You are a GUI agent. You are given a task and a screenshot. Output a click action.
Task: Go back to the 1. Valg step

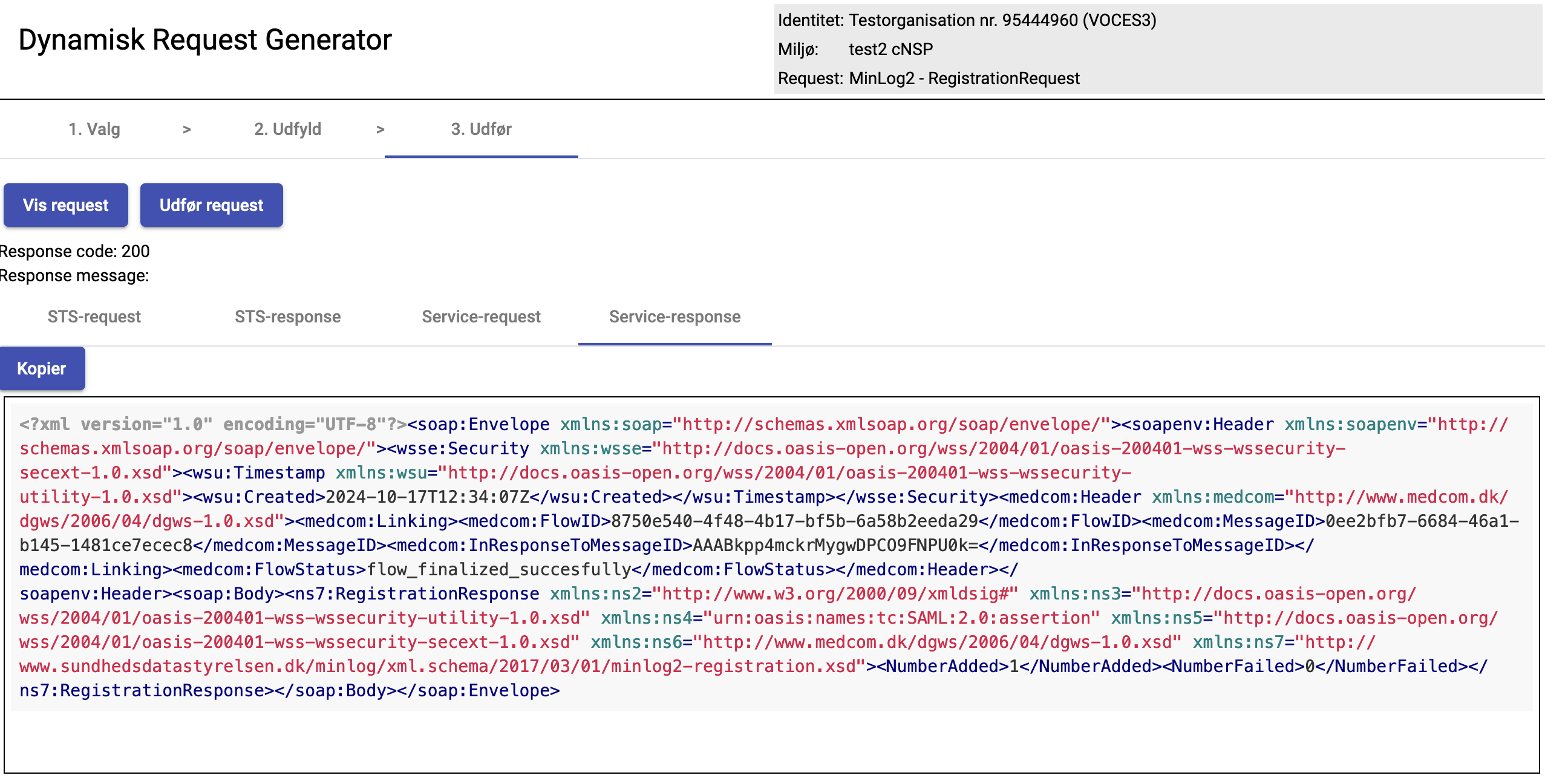94,129
